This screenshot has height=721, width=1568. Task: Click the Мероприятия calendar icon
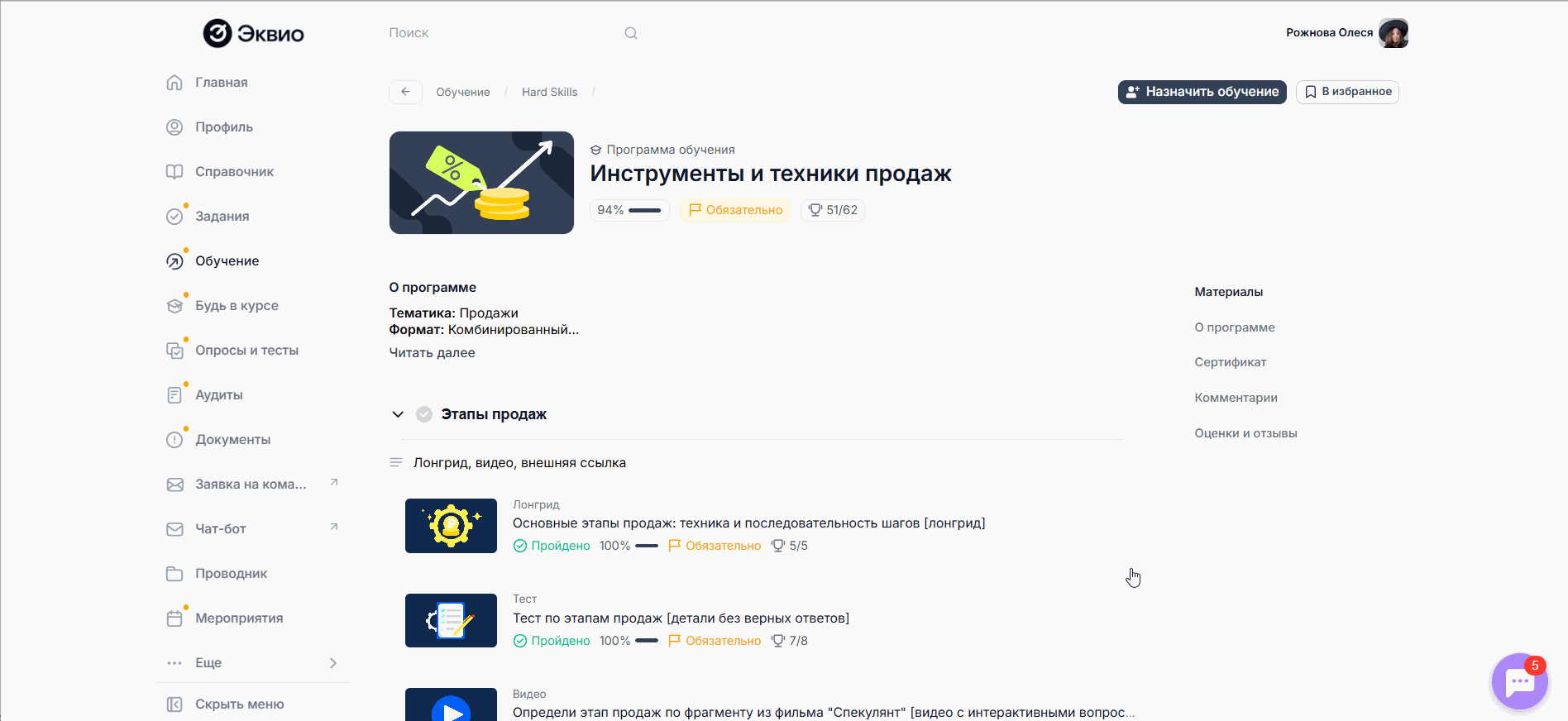click(x=174, y=618)
